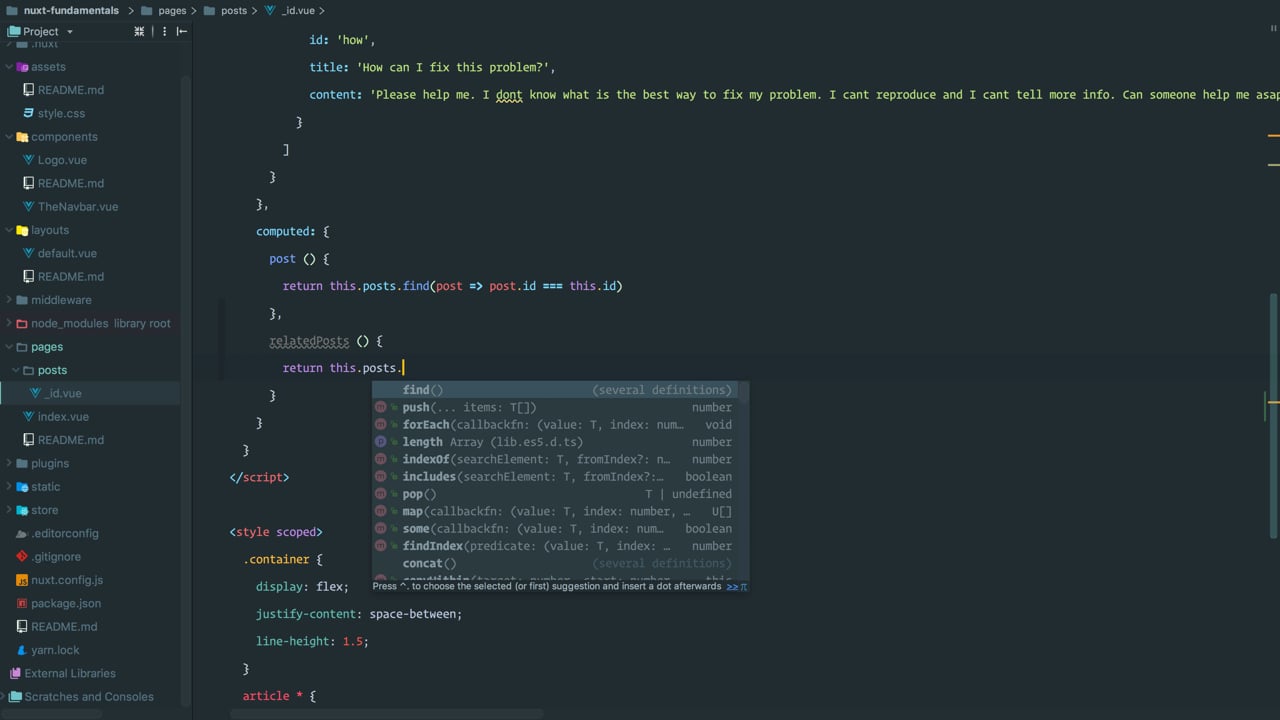Choose concat() suggestion in autocomplete

click(555, 563)
